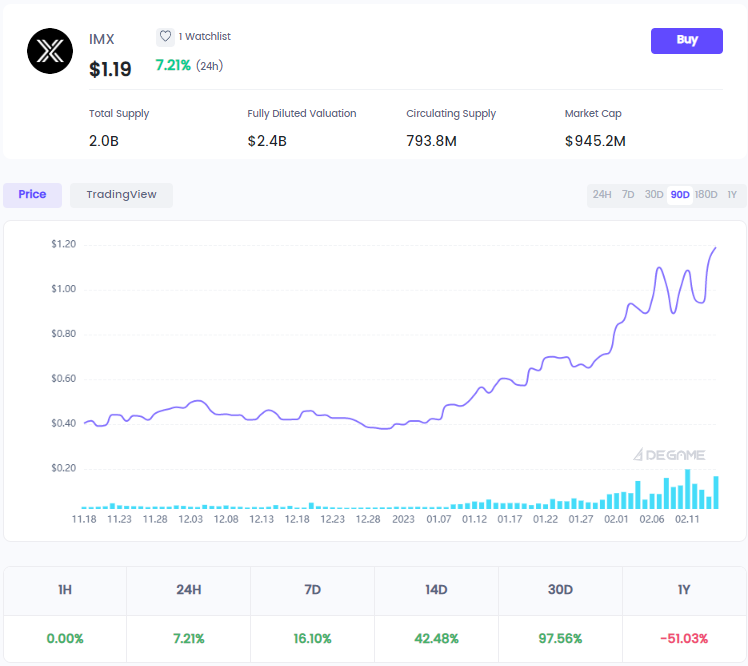The height and width of the screenshot is (666, 748).
Task: Switch to the Price tab
Action: (x=32, y=195)
